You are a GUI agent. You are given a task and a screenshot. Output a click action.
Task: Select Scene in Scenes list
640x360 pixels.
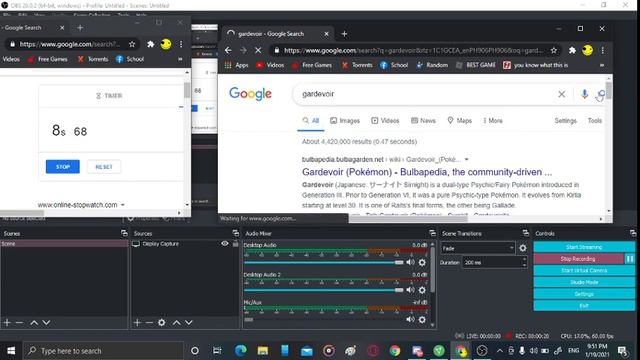point(64,244)
